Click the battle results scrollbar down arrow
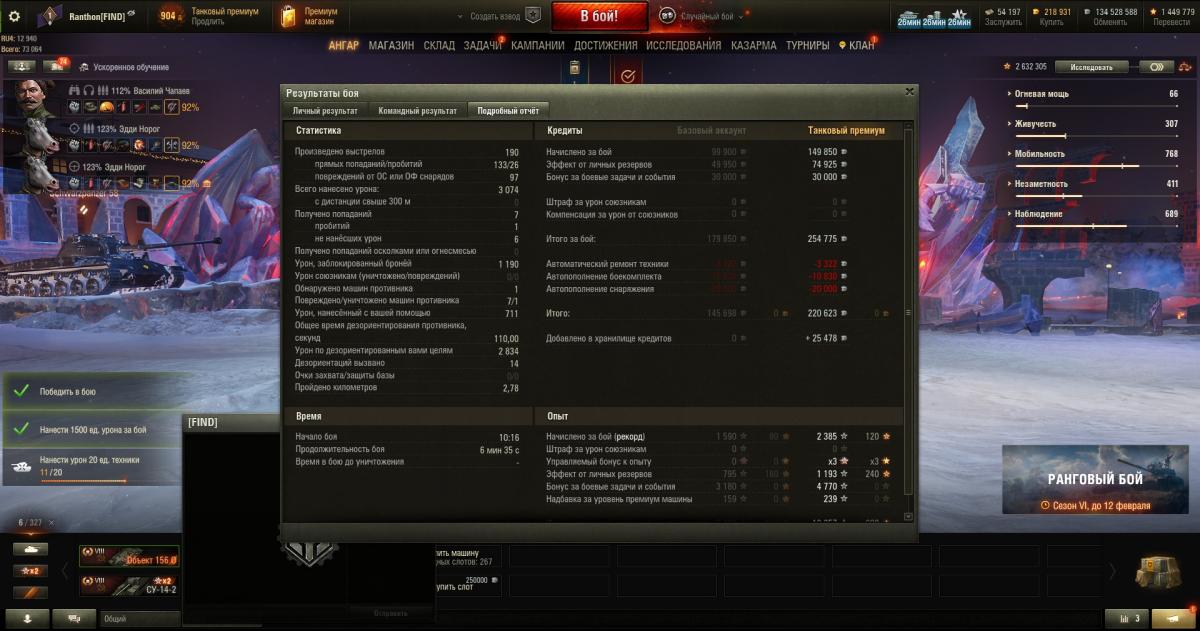The height and width of the screenshot is (631, 1200). (x=907, y=517)
